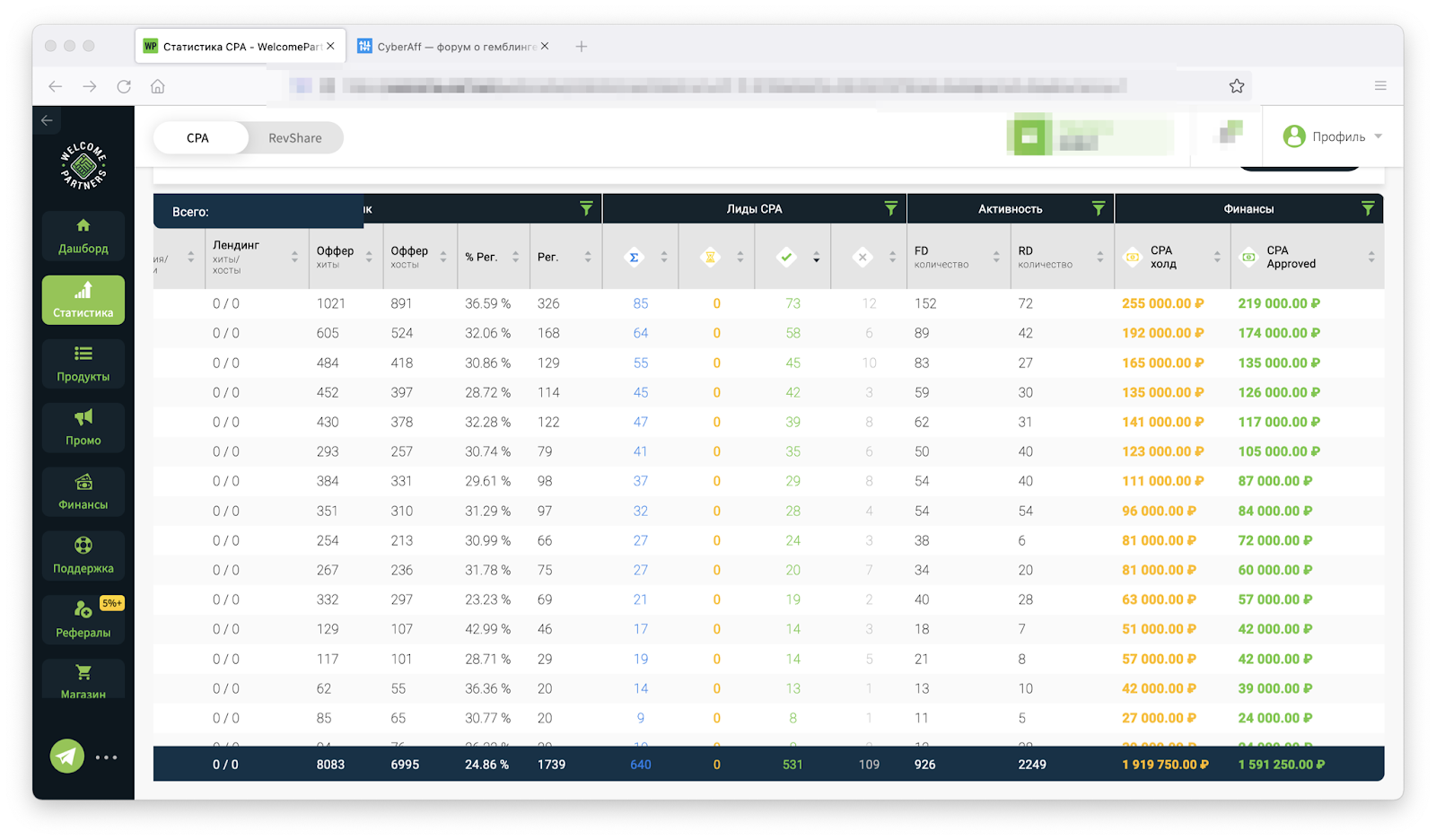Bookmark this page with the star
Image resolution: width=1436 pixels, height=840 pixels.
point(1237,86)
